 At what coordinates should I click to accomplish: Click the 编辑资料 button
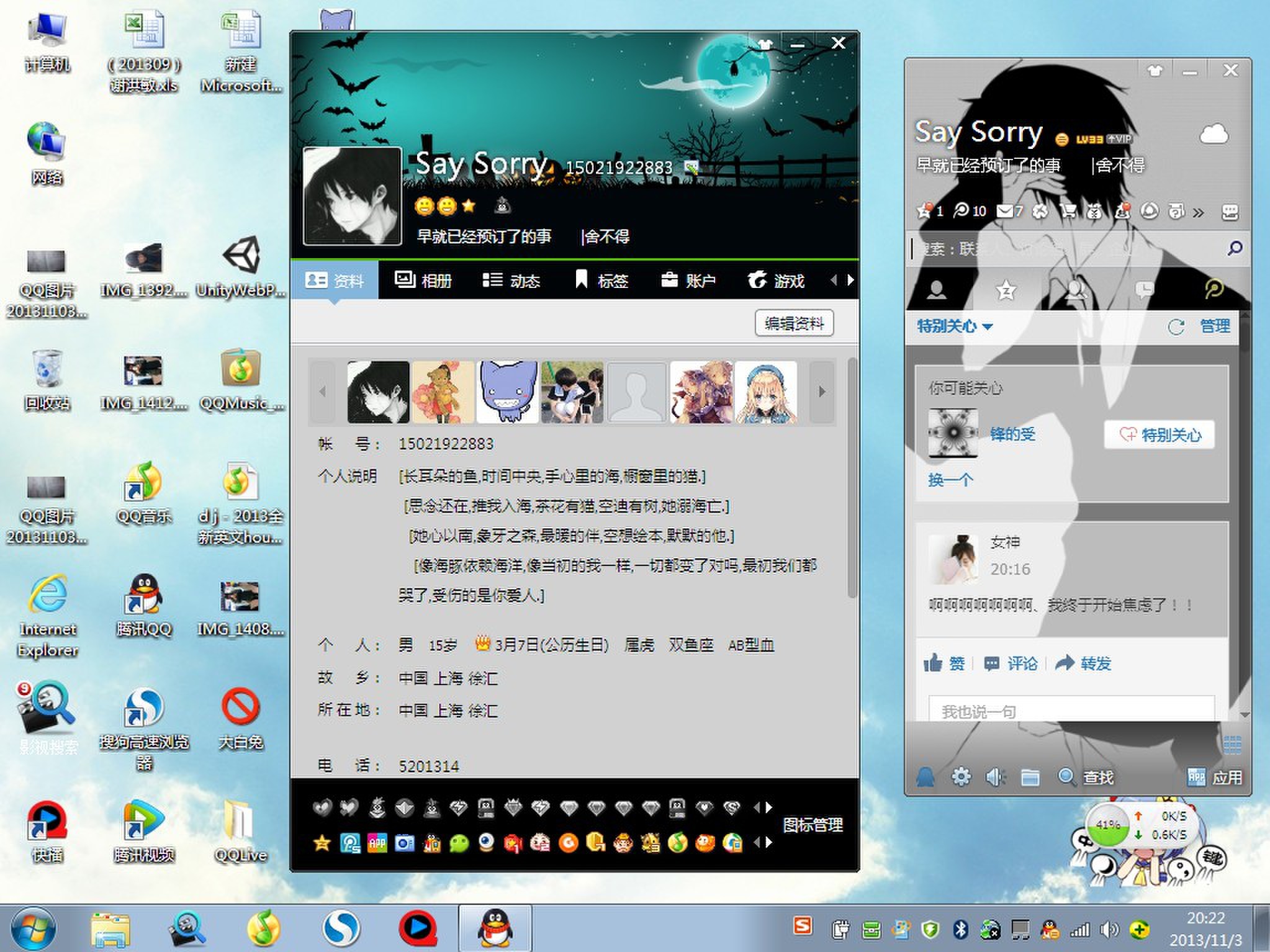click(x=794, y=323)
